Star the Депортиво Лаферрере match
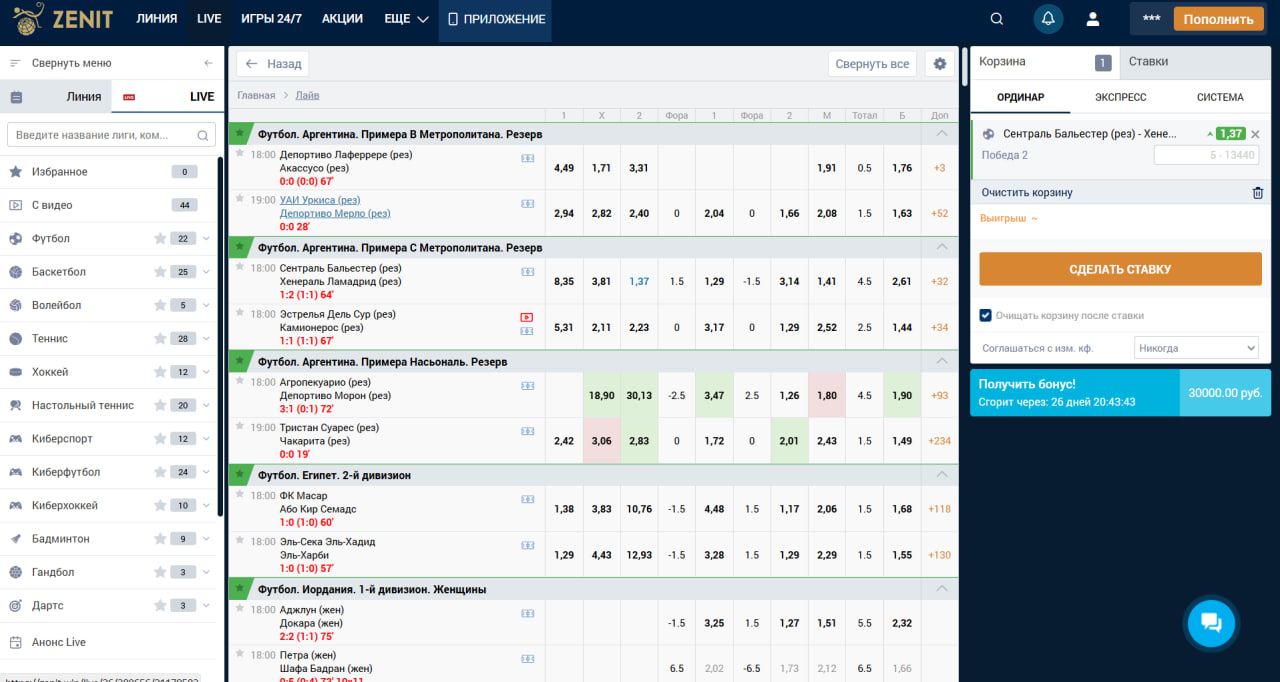 (240, 153)
